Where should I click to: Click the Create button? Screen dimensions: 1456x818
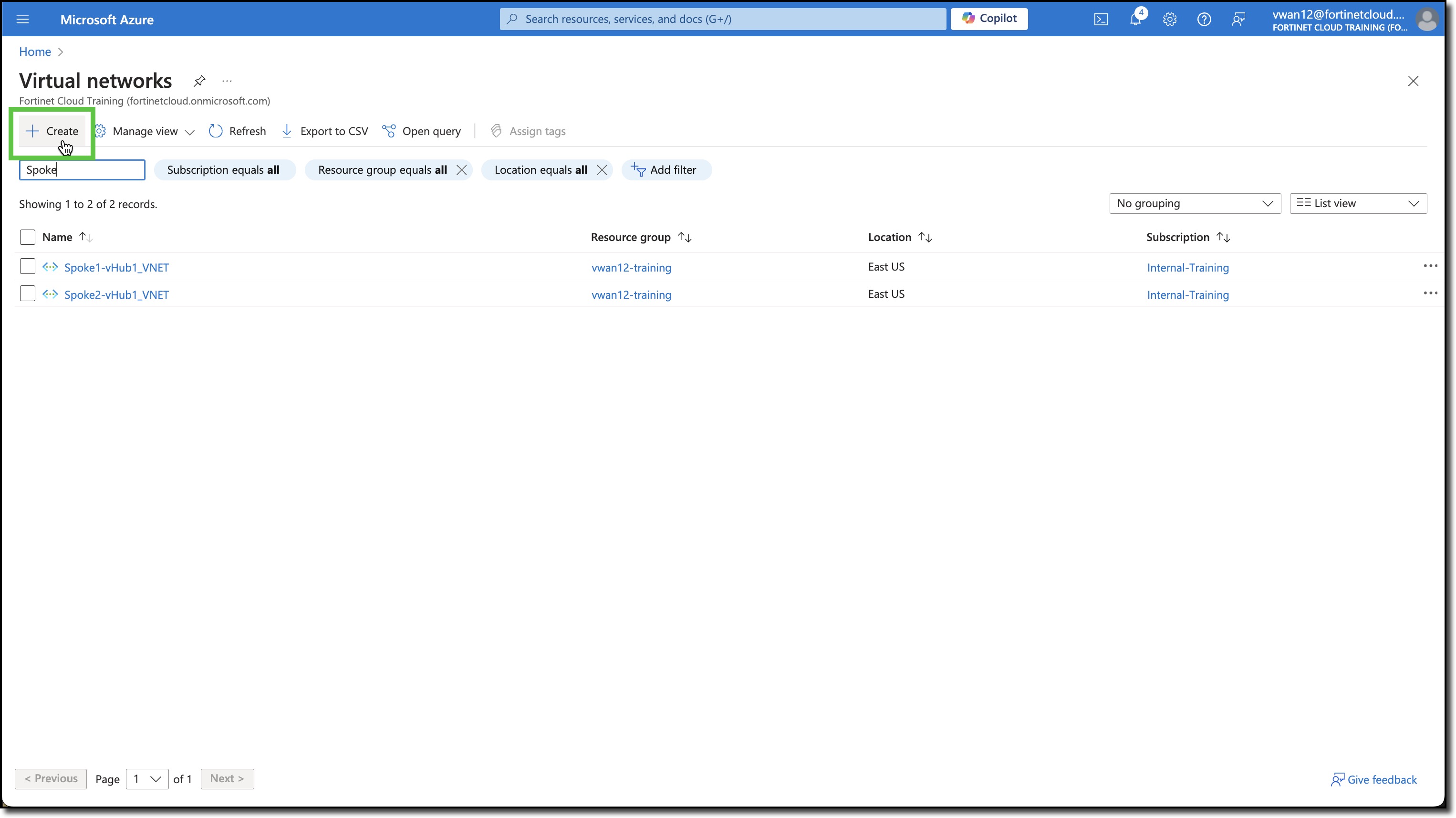(x=52, y=131)
